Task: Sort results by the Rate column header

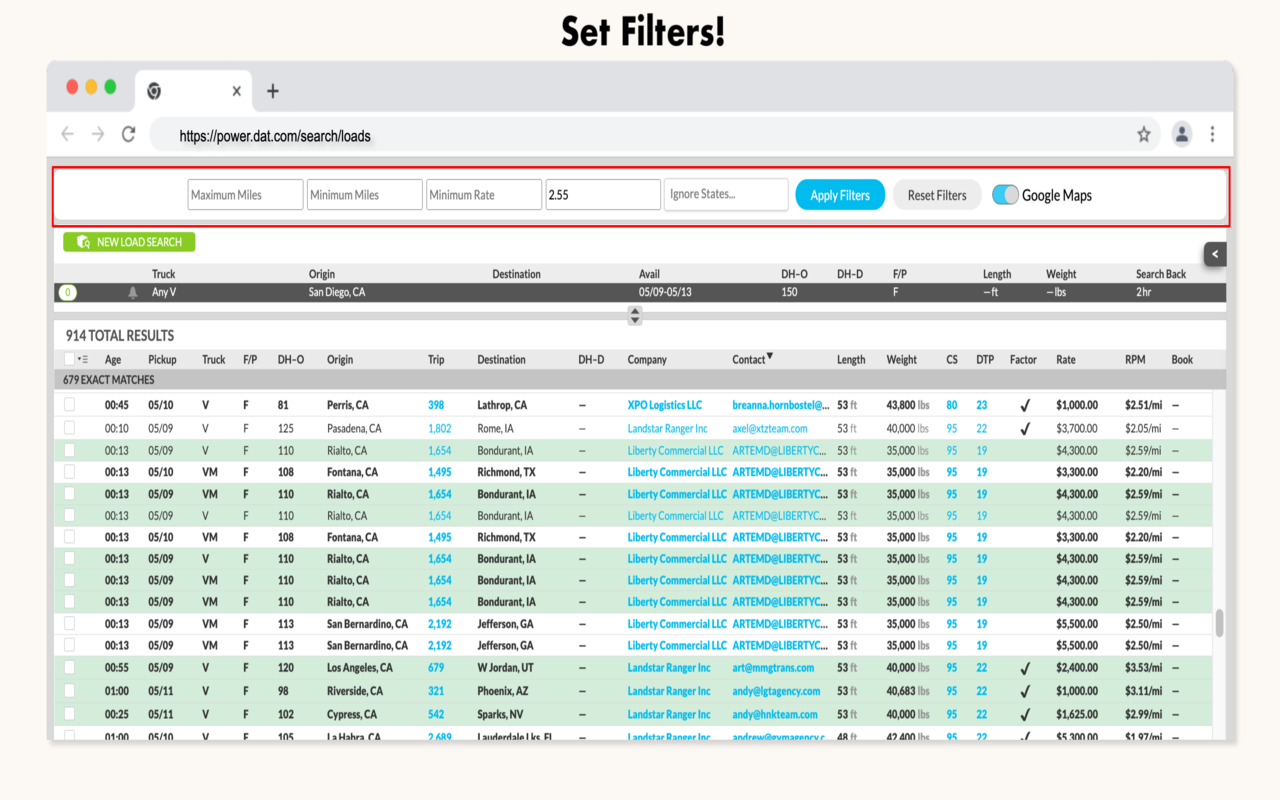Action: (1066, 360)
